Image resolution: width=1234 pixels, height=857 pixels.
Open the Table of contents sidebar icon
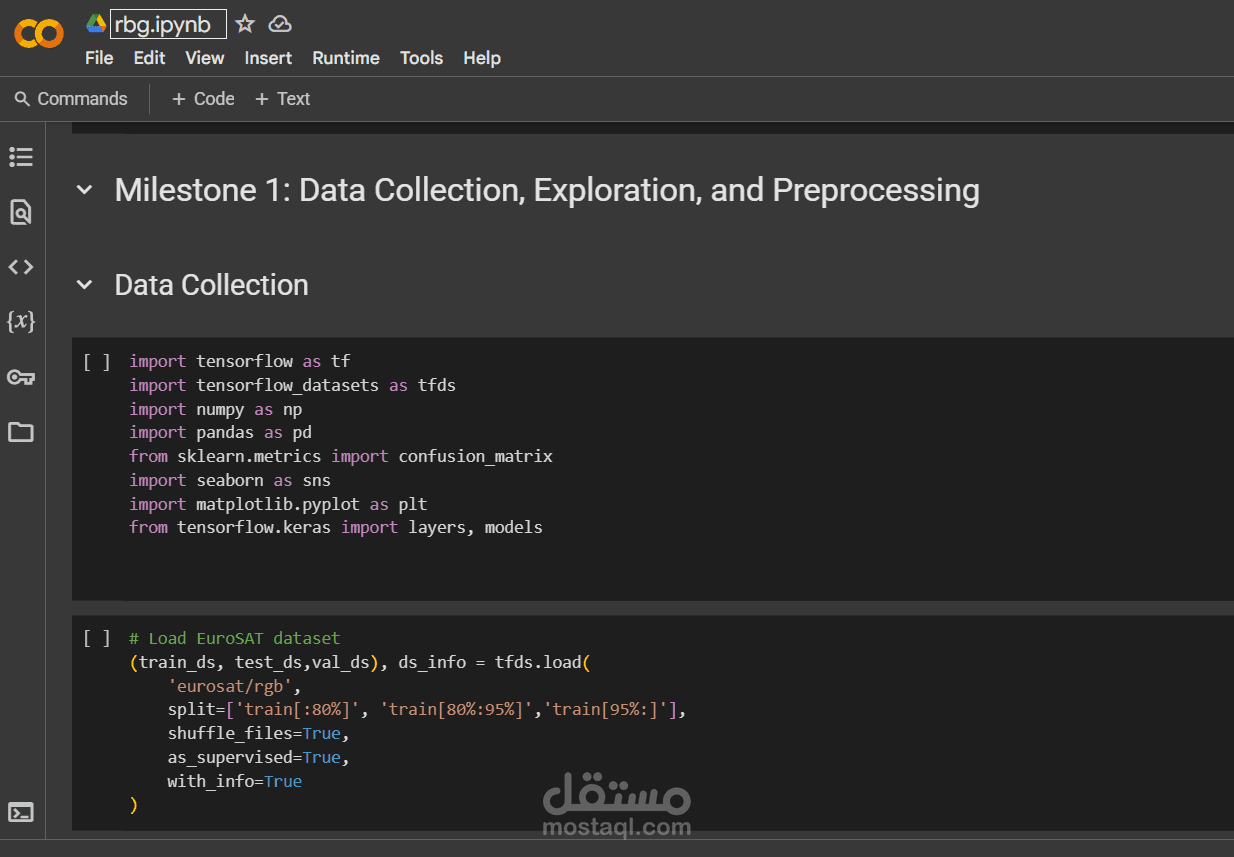(21, 157)
